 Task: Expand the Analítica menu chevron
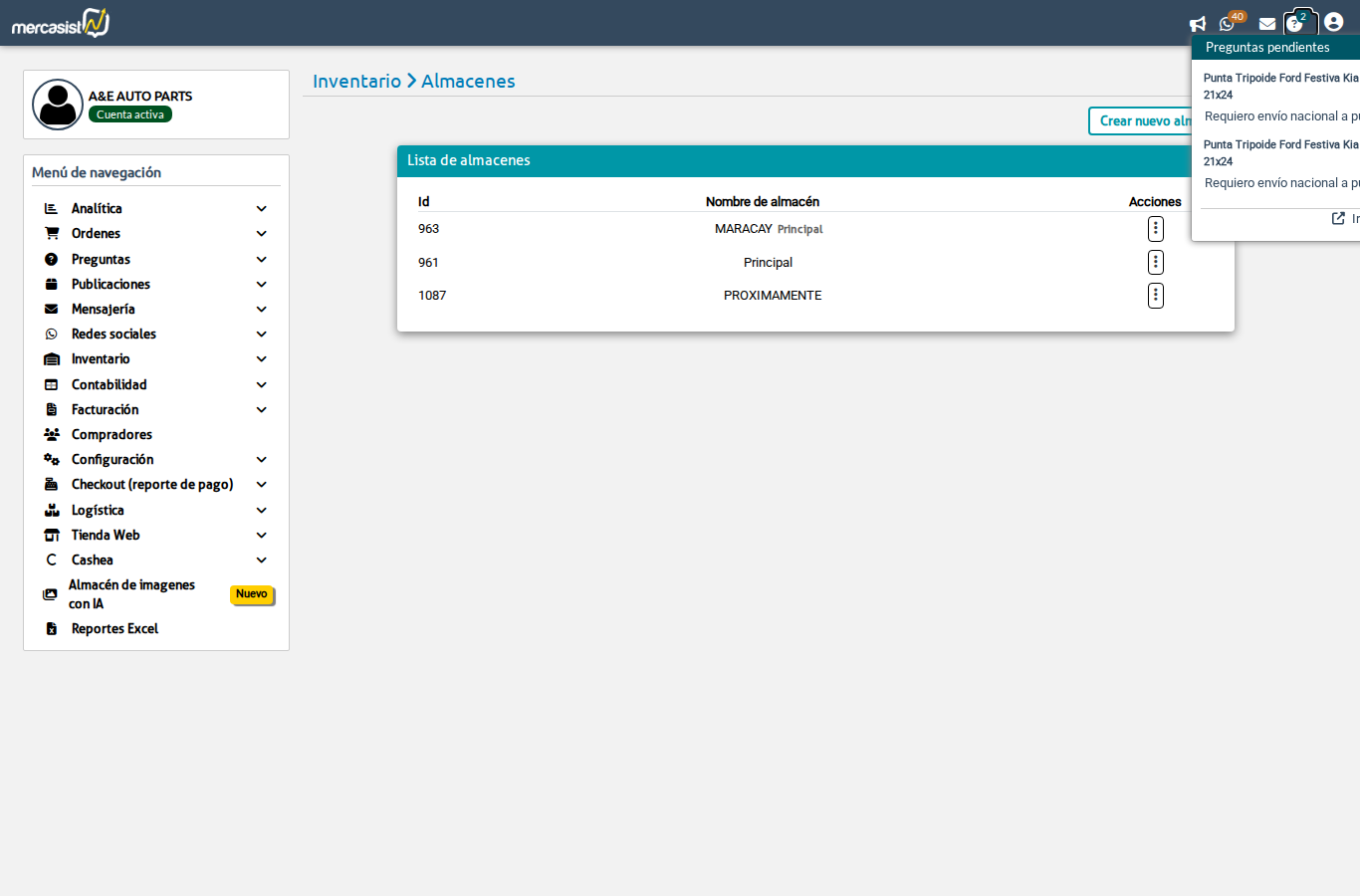261,209
